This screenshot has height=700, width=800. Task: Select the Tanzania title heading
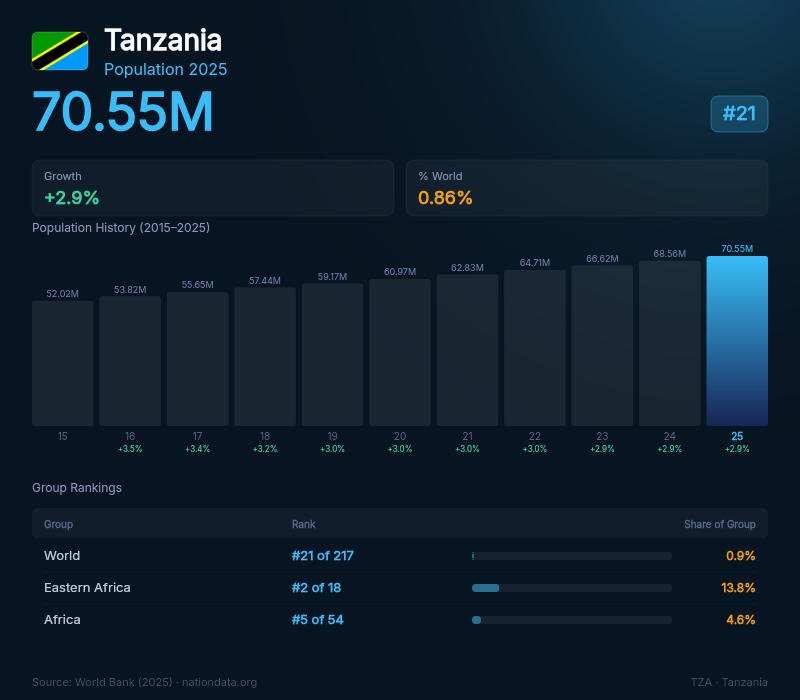point(163,40)
